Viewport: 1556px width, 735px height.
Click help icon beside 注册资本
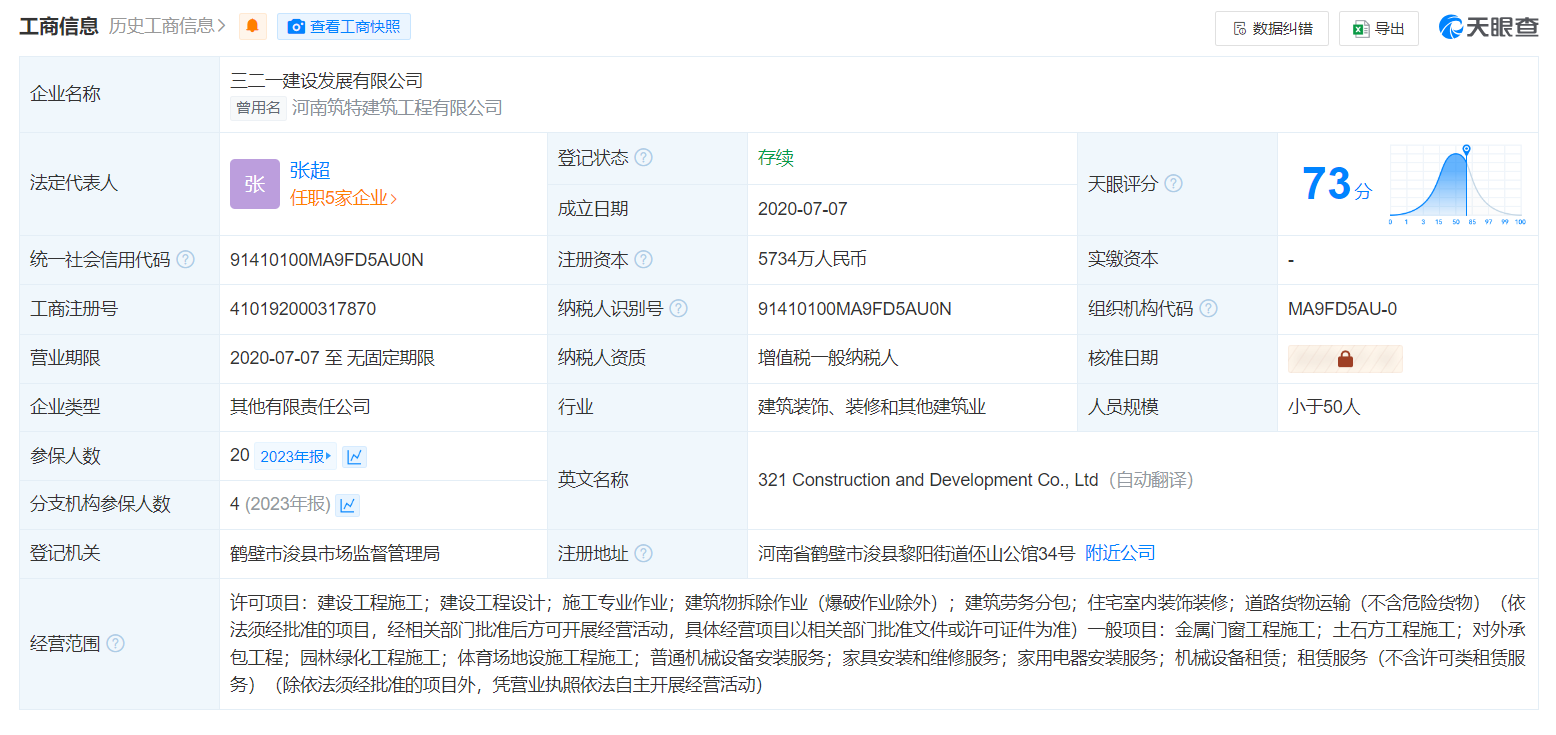644,260
